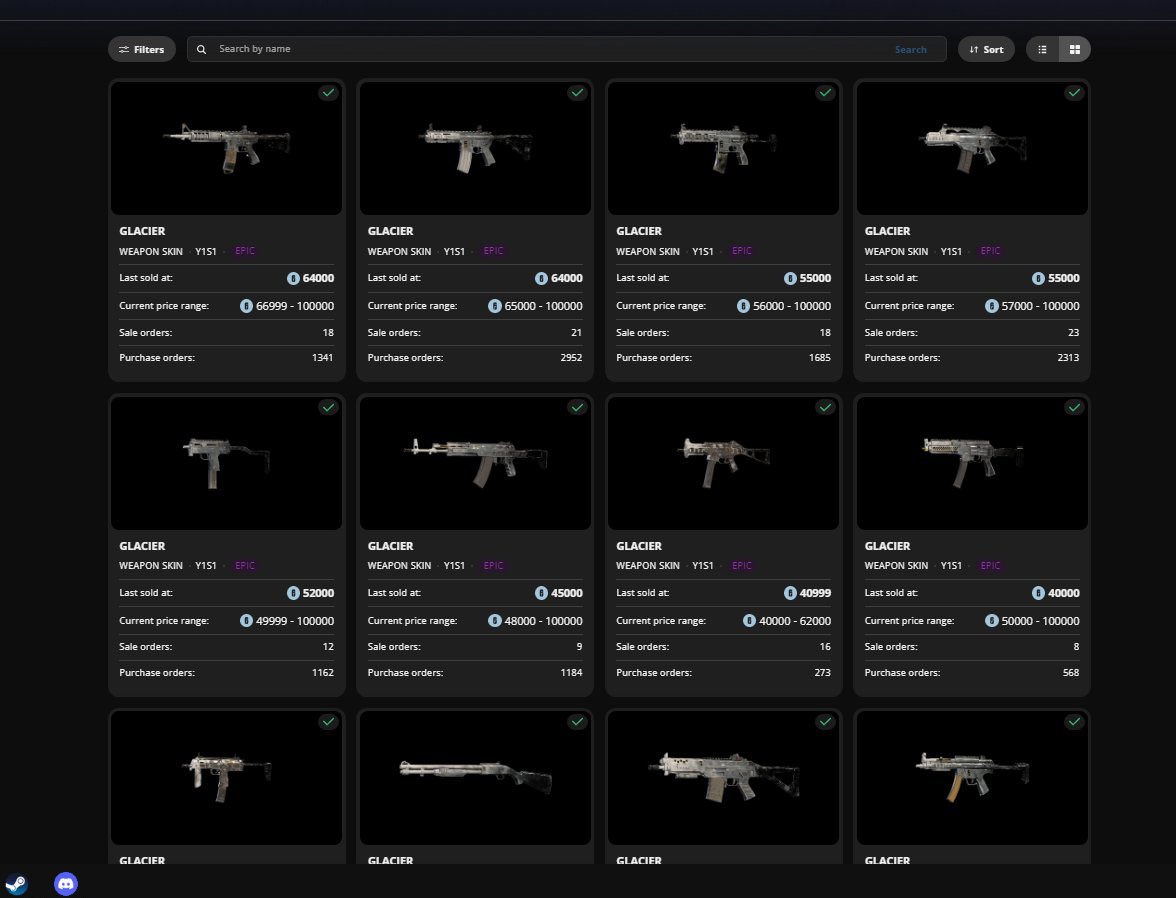Select sale orders value 23
This screenshot has height=898, width=1176.
1073,332
